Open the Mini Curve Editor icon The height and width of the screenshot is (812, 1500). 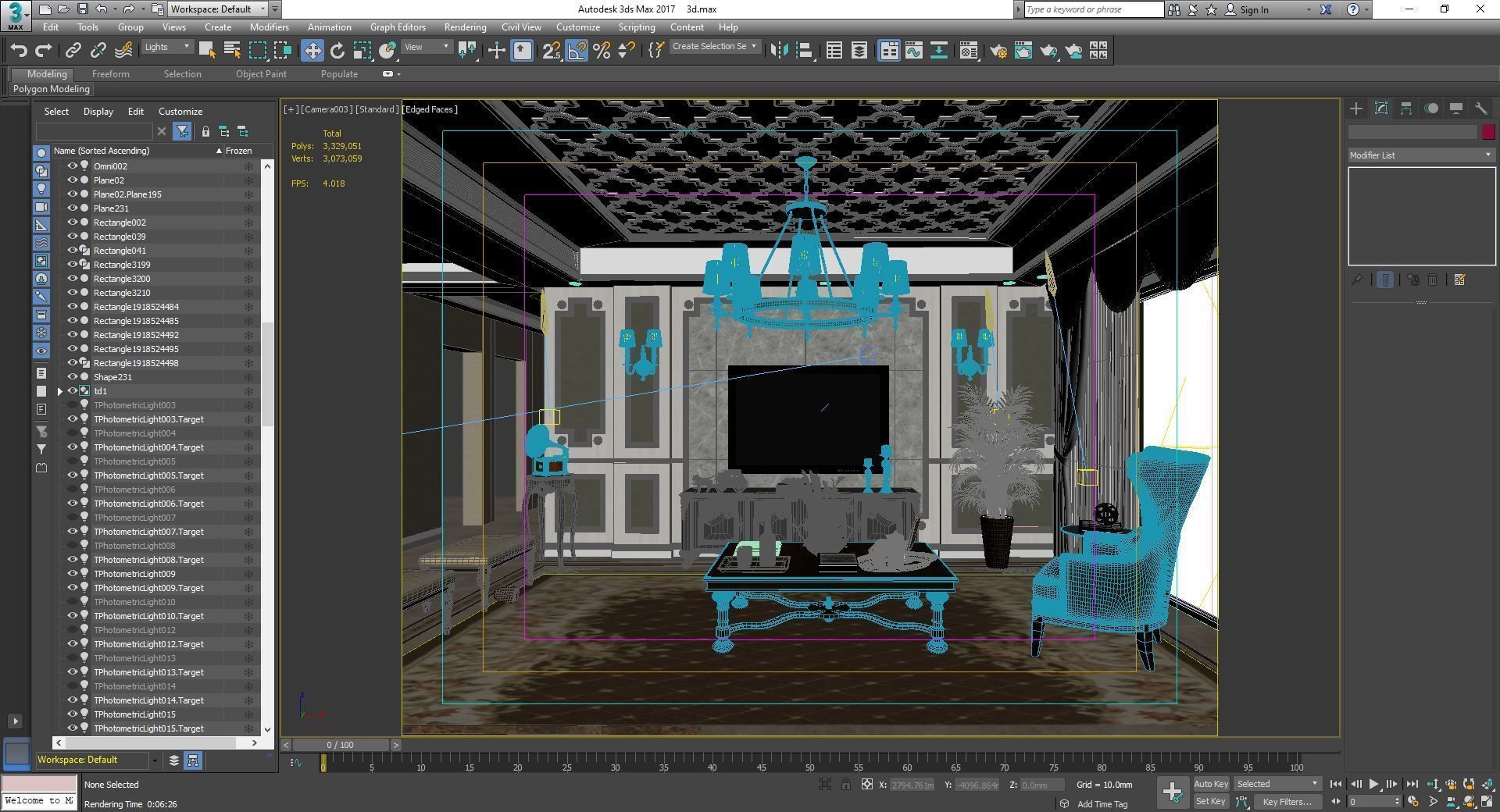(x=296, y=763)
